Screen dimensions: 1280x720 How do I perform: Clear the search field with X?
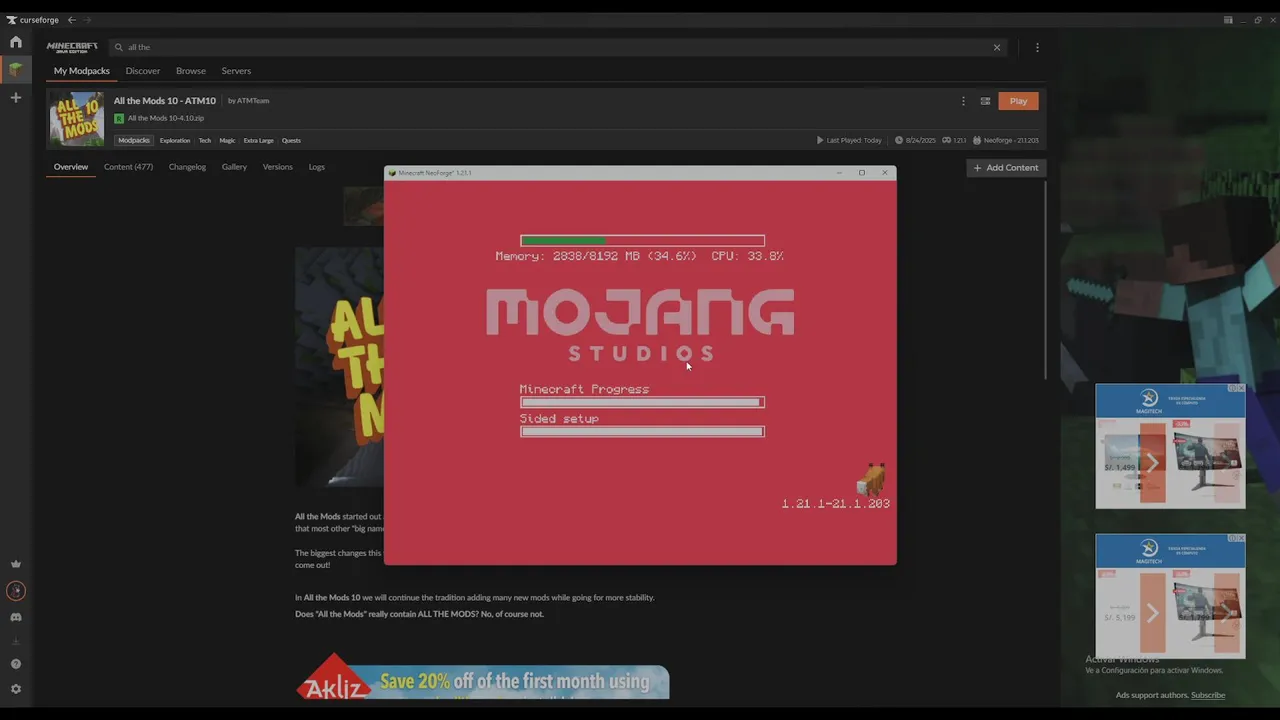pyautogui.click(x=997, y=47)
